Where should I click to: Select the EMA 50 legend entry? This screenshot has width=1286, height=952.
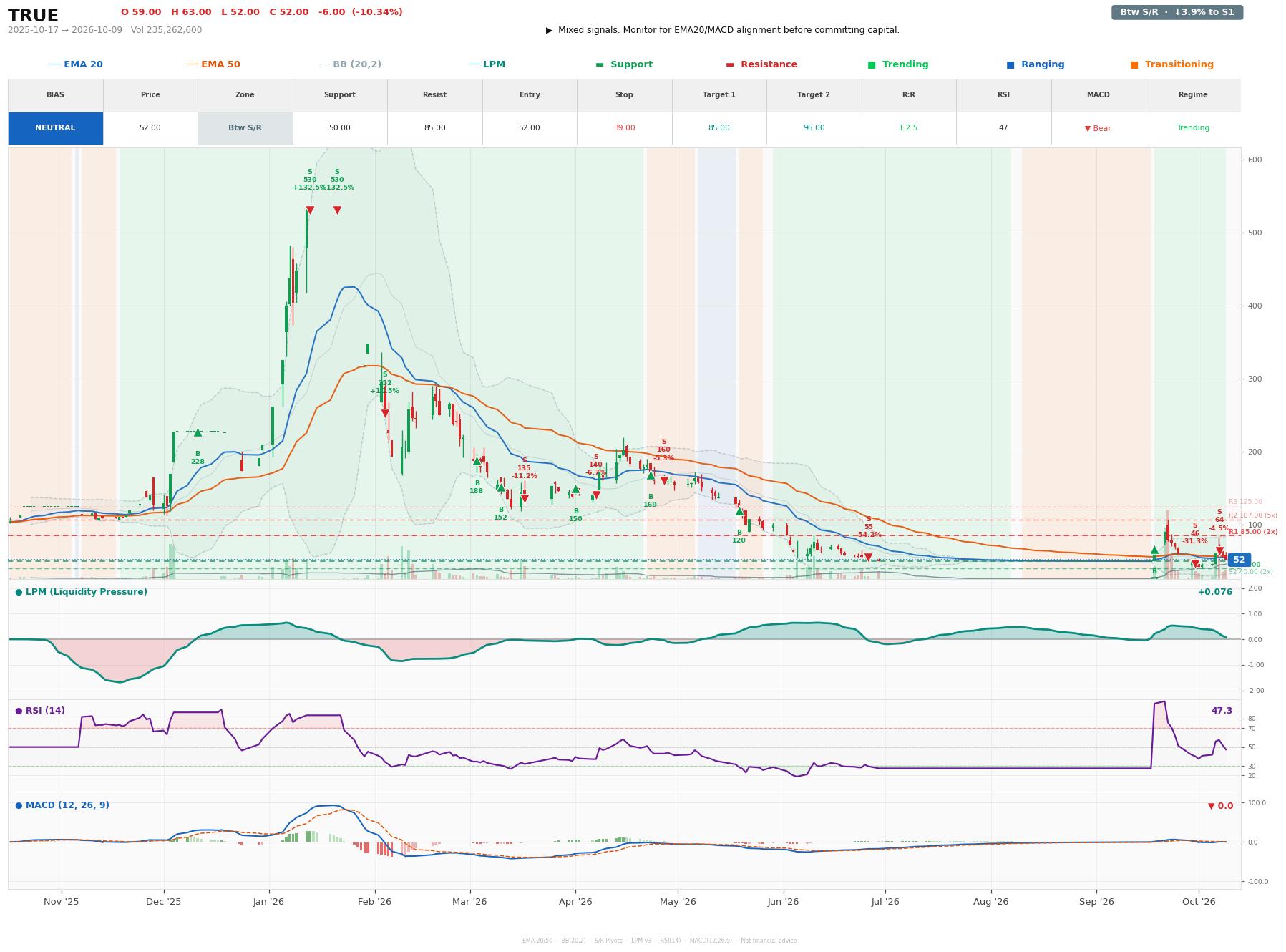coord(213,64)
